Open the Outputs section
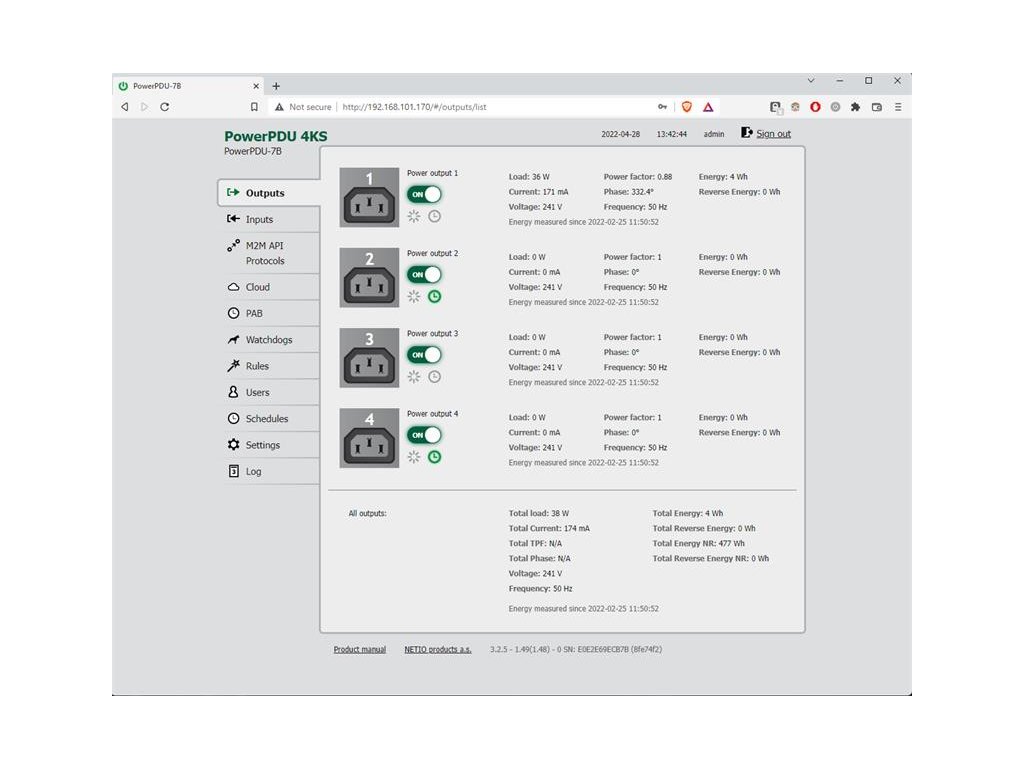This screenshot has height=768, width=1024. [269, 193]
